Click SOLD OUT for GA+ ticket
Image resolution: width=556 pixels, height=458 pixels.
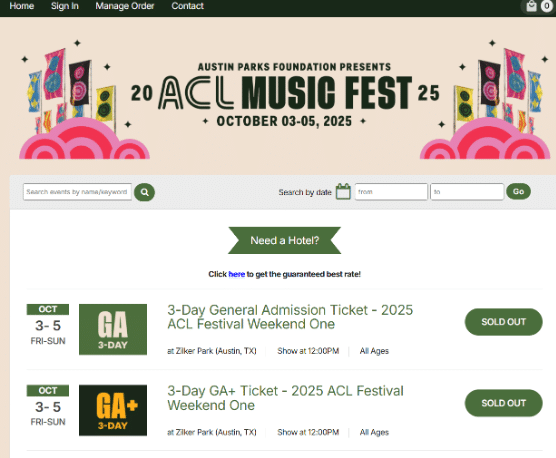tap(504, 403)
